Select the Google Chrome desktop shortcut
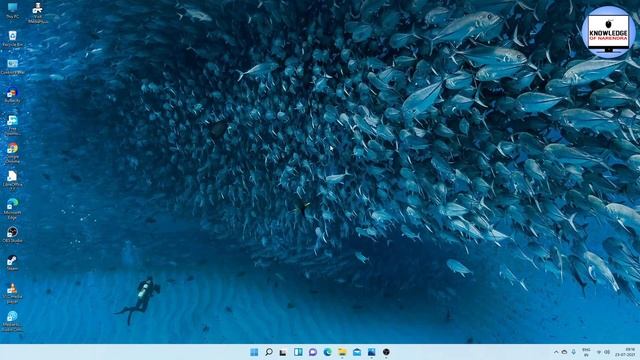The image size is (640, 360). tap(12, 153)
